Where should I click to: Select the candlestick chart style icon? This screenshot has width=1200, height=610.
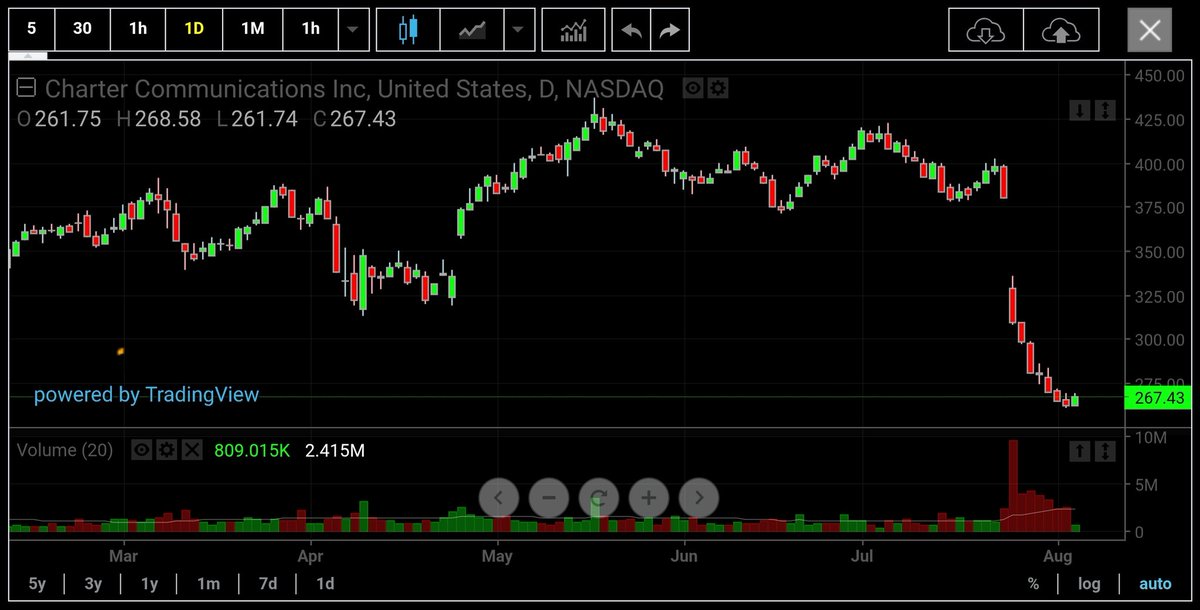[x=406, y=29]
